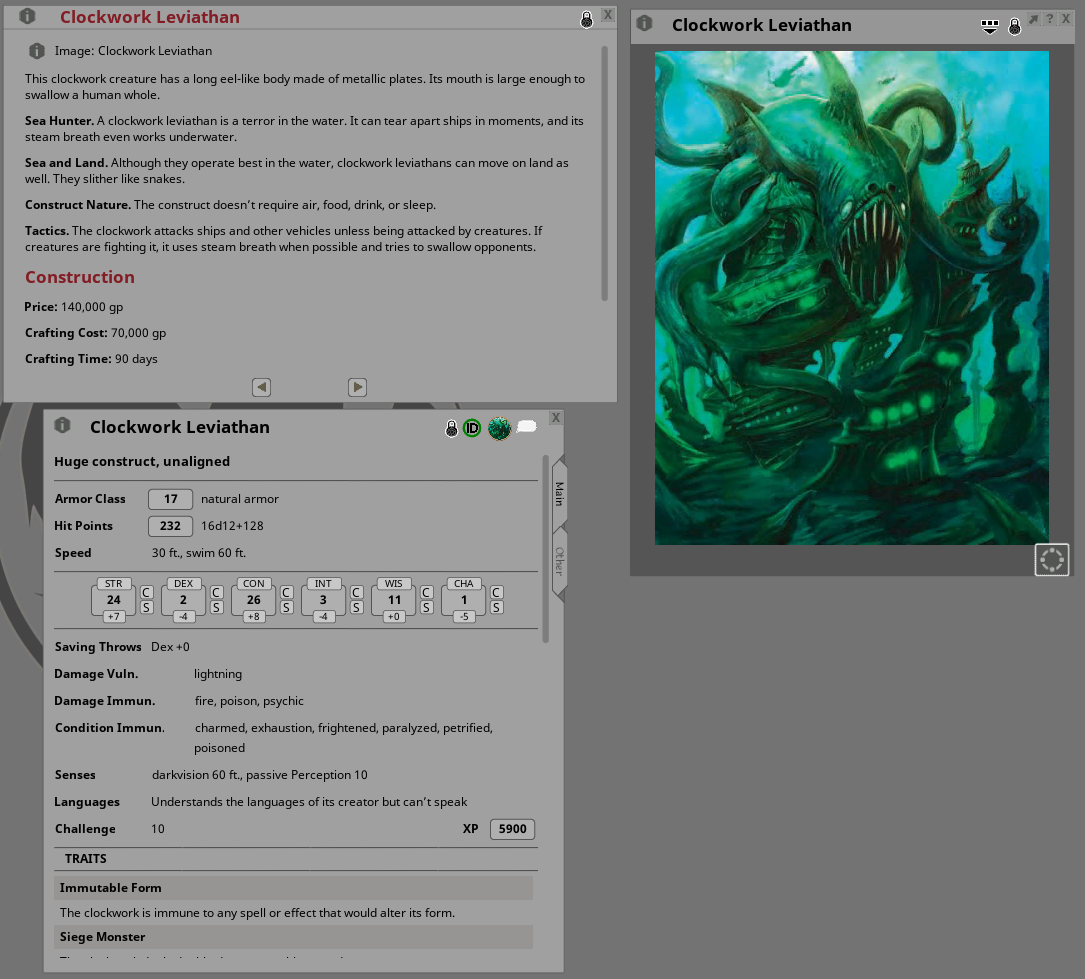The height and width of the screenshot is (979, 1085).
Task: Switch to the Other tab
Action: tap(558, 559)
